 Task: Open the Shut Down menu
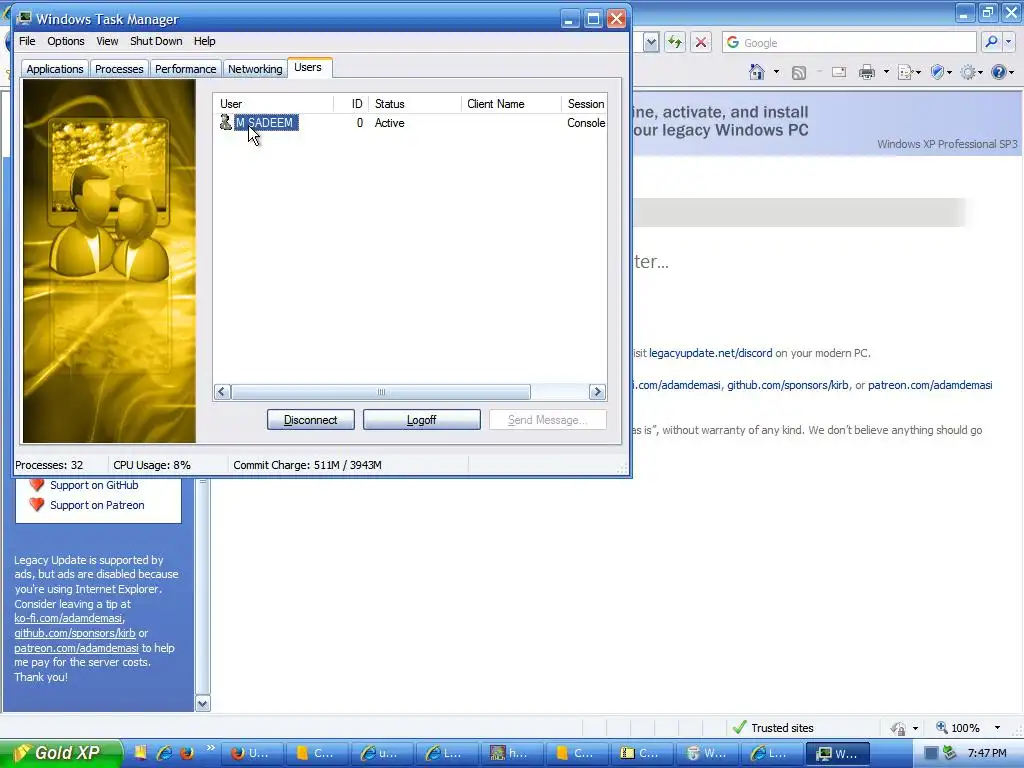tap(156, 41)
